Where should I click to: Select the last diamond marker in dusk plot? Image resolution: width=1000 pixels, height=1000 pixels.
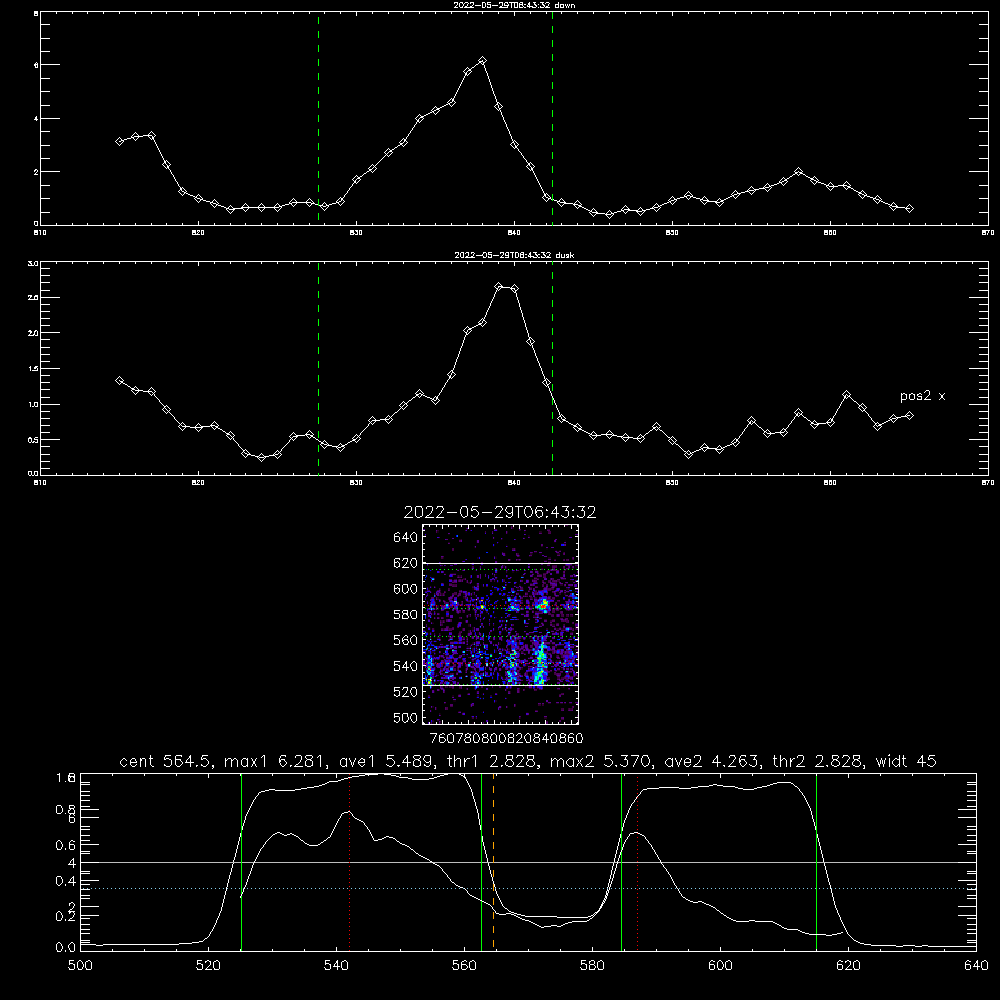pos(909,415)
